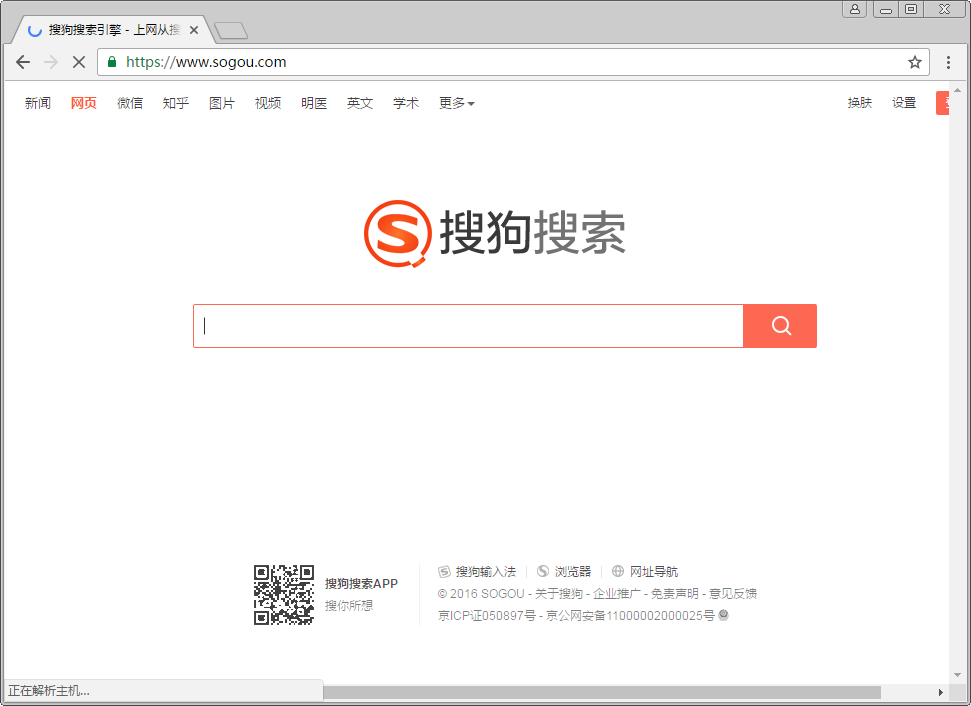Image resolution: width=971 pixels, height=706 pixels.
Task: Click the down arrow of vertical scrollbar
Action: pos(957,675)
